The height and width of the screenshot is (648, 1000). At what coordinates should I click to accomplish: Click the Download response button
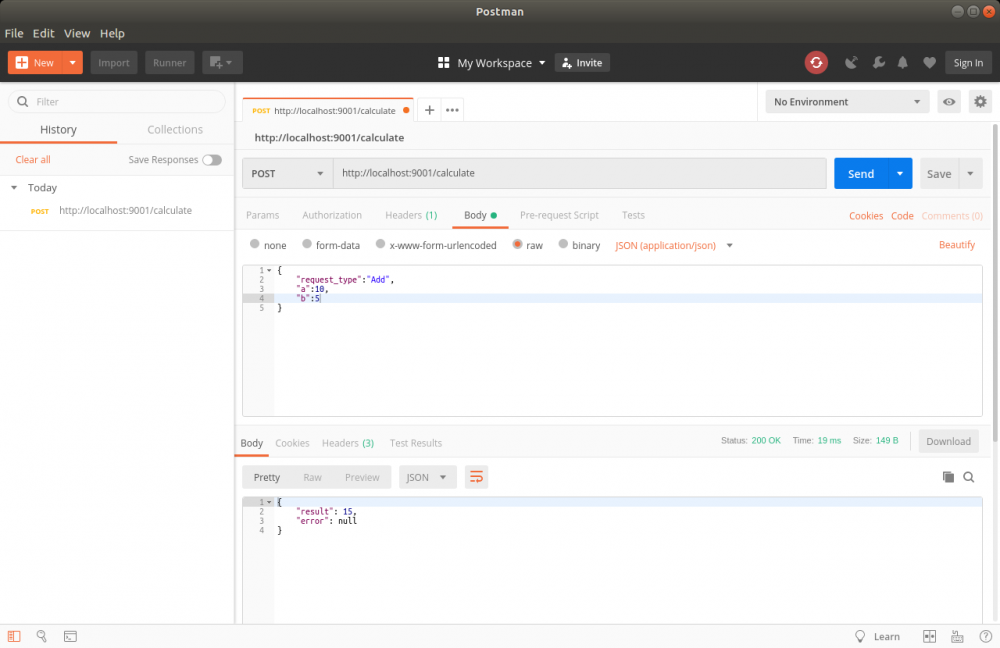(948, 441)
